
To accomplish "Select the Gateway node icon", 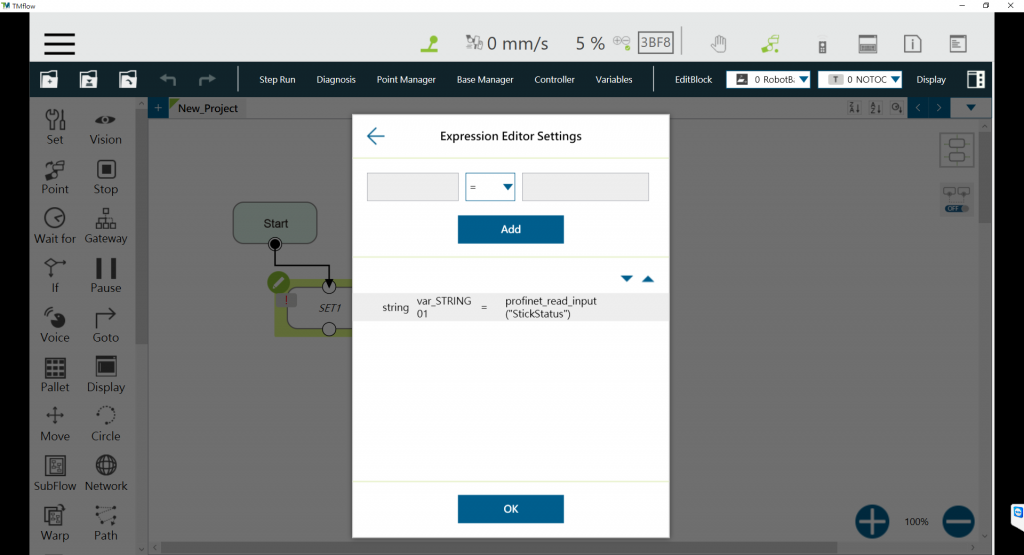I will tap(105, 226).
